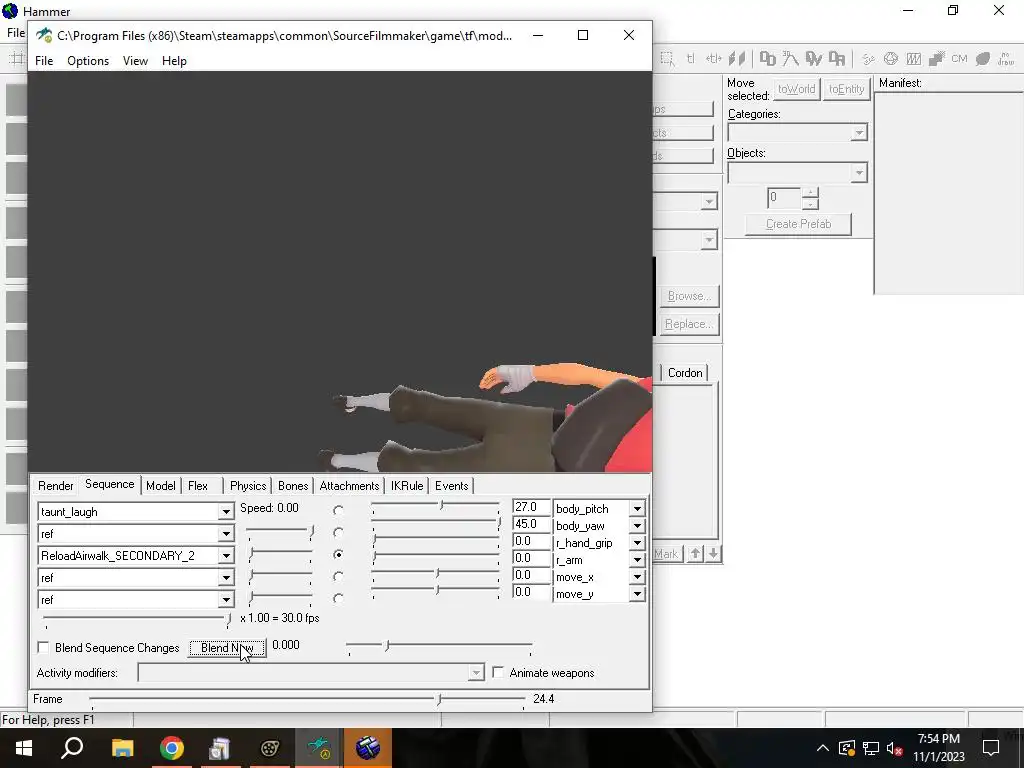
Task: Select the radio button in the fourth sequence row
Action: pos(338,576)
